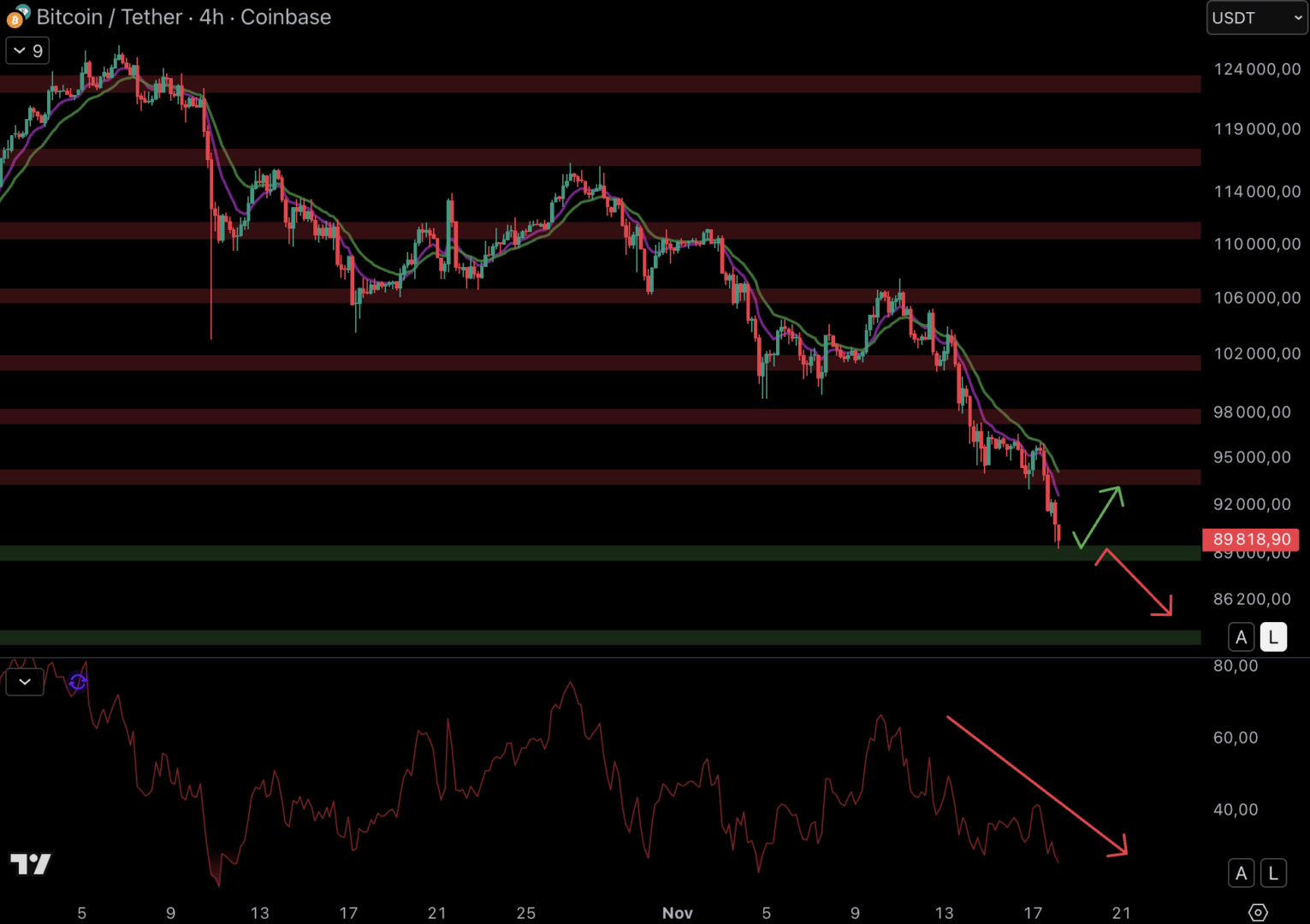
Task: Click the Nov label on time axis
Action: tap(677, 913)
